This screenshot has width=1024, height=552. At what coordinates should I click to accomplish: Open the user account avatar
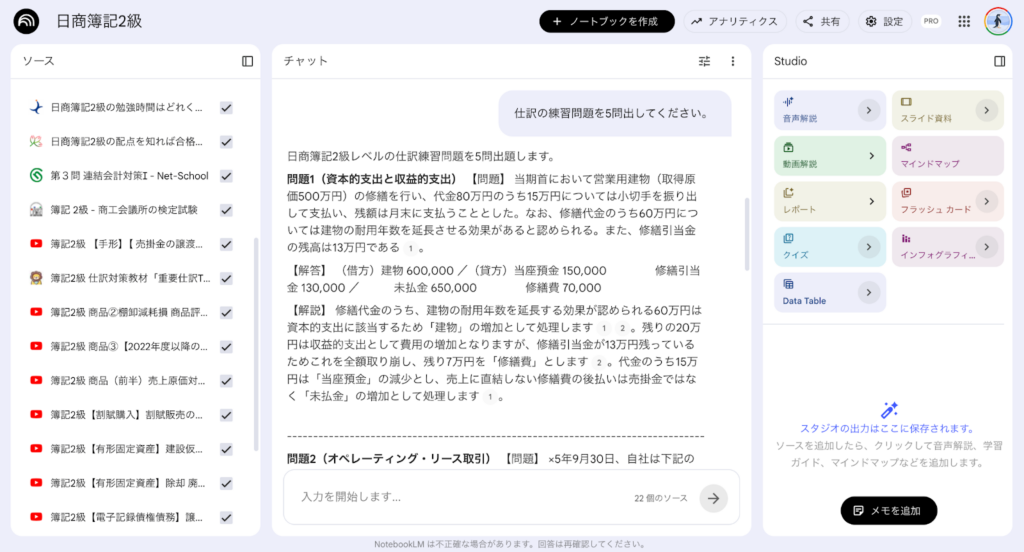[998, 22]
